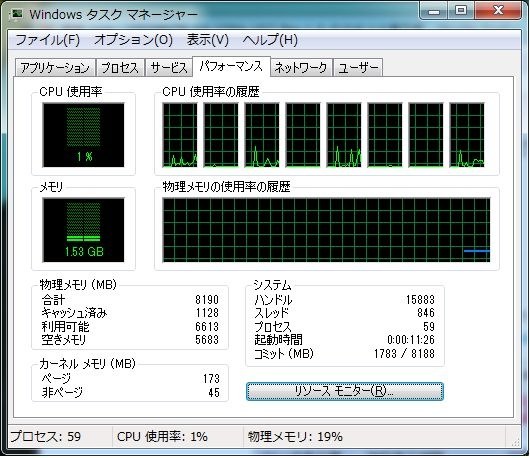Click the 非ページ kernel memory value 45
The image size is (530, 458).
[214, 392]
